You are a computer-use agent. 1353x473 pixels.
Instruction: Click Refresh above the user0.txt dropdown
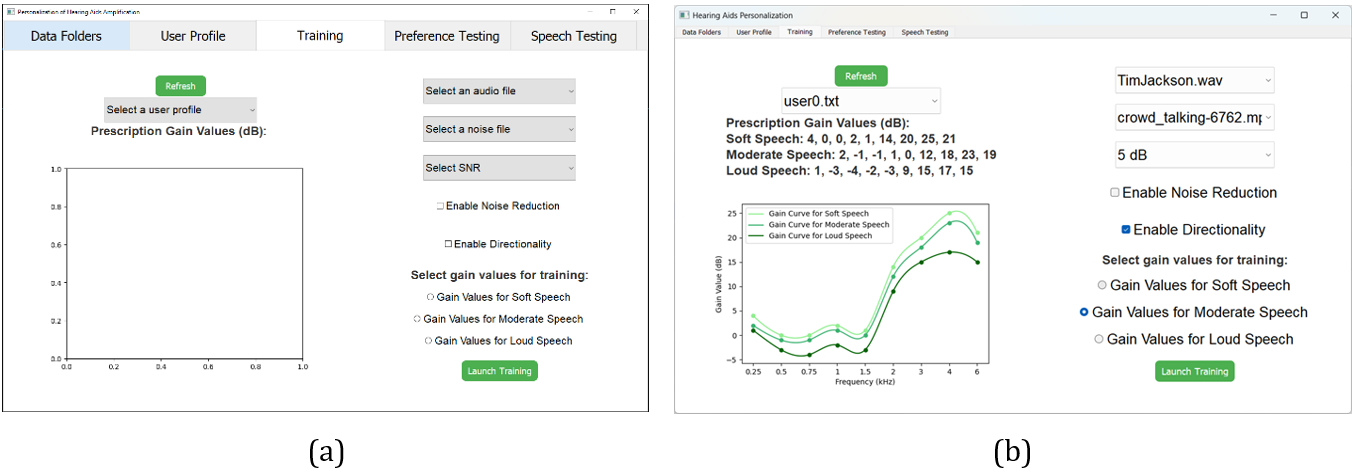(x=860, y=76)
